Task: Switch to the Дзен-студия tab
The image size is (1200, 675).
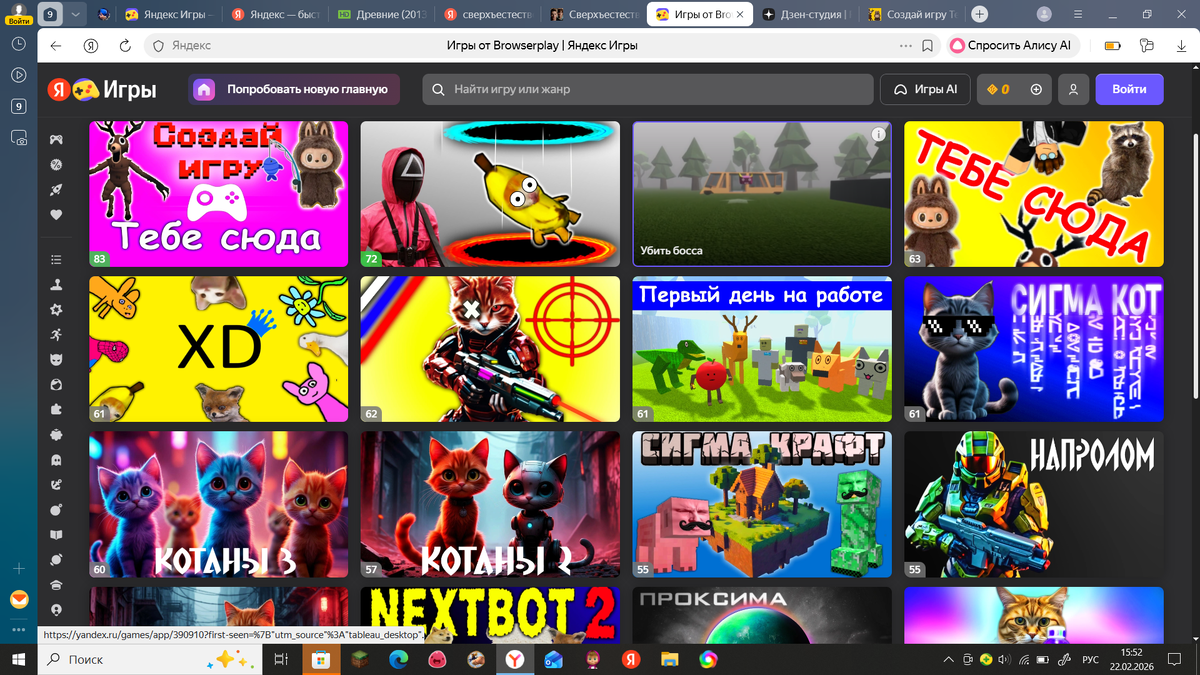Action: [x=805, y=15]
